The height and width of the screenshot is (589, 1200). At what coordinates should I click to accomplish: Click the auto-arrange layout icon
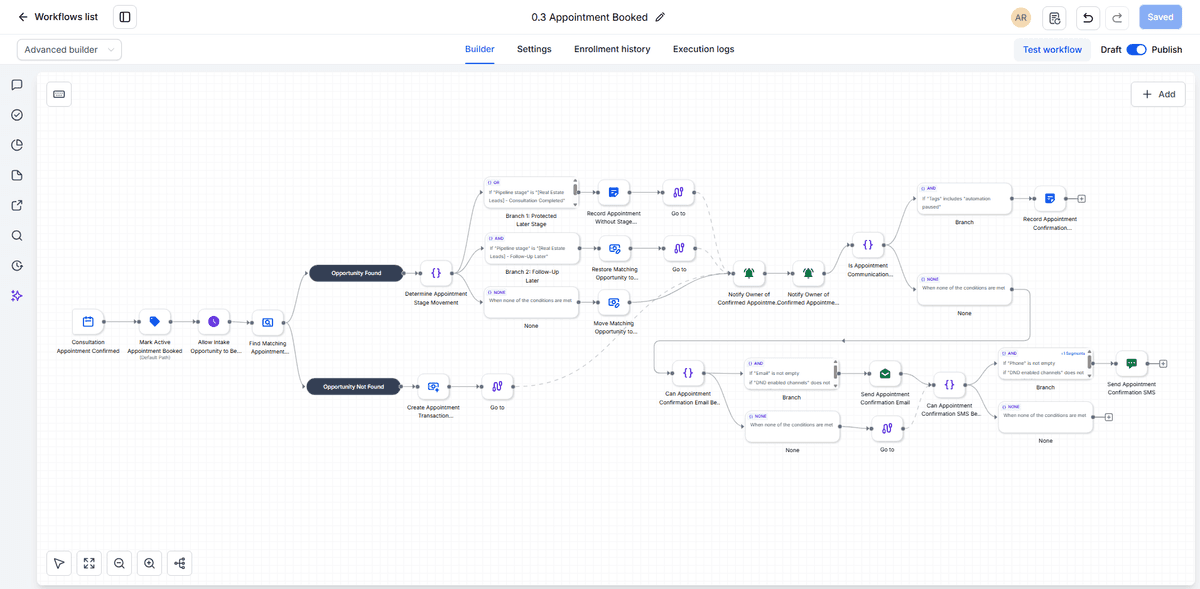click(180, 563)
